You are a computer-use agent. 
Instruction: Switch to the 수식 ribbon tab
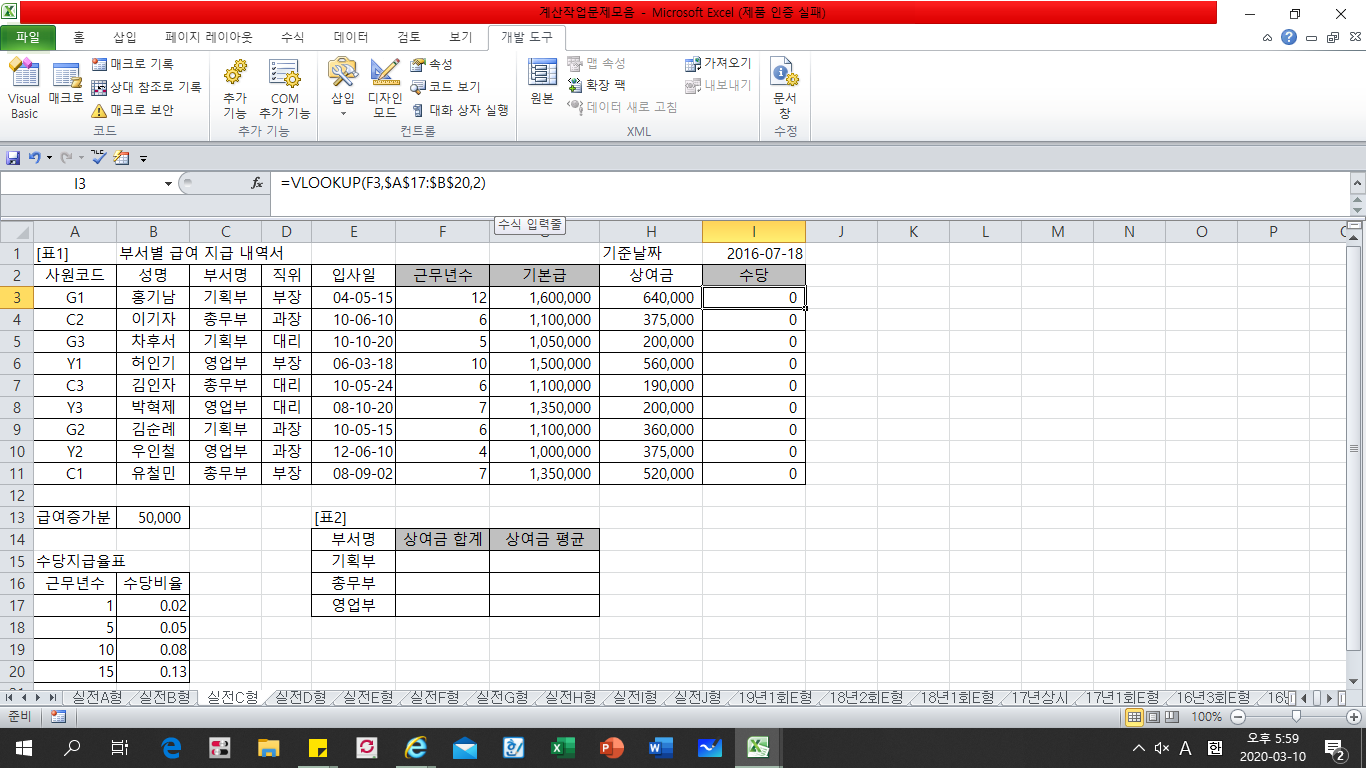pyautogui.click(x=292, y=37)
